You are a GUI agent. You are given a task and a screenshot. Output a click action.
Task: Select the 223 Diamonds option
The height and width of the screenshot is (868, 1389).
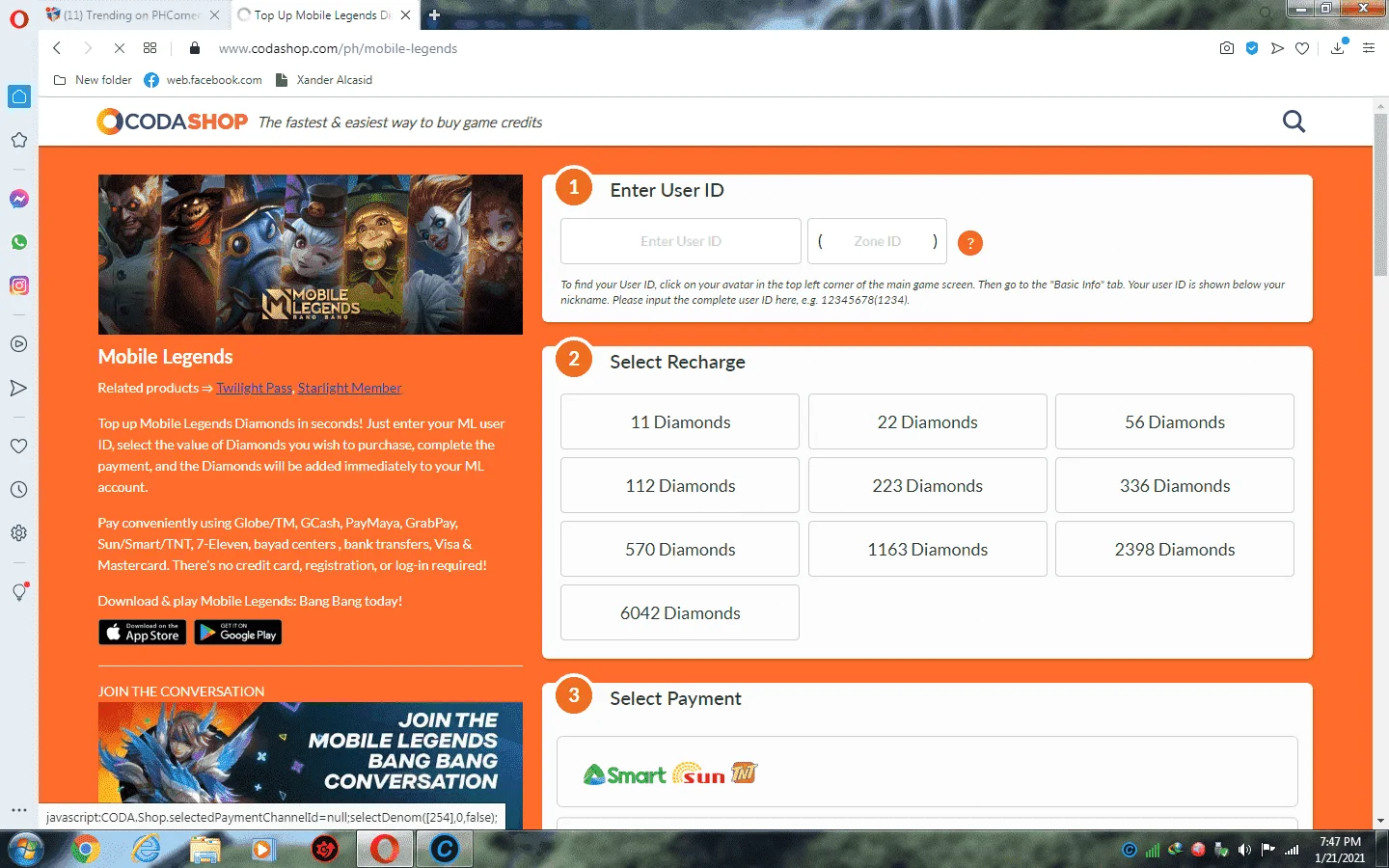[x=928, y=485]
